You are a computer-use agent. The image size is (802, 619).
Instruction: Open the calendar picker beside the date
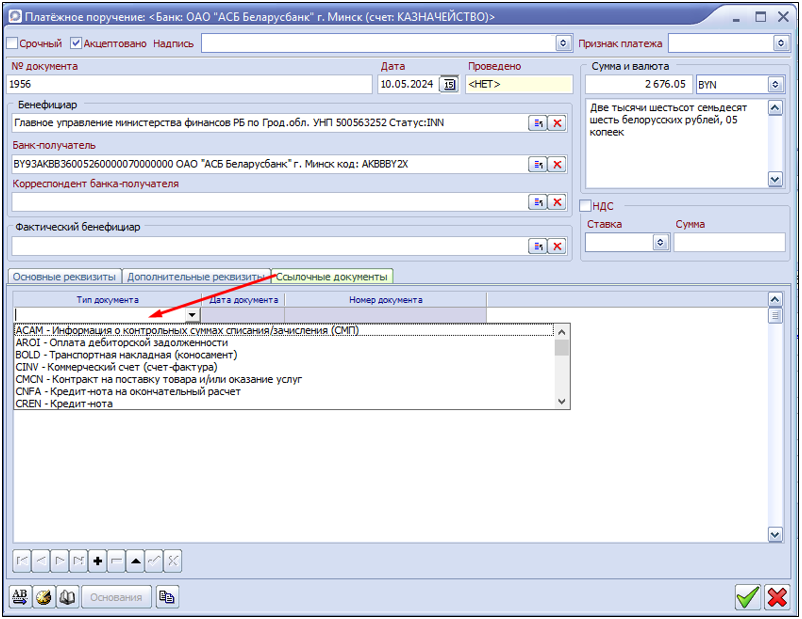click(x=448, y=85)
